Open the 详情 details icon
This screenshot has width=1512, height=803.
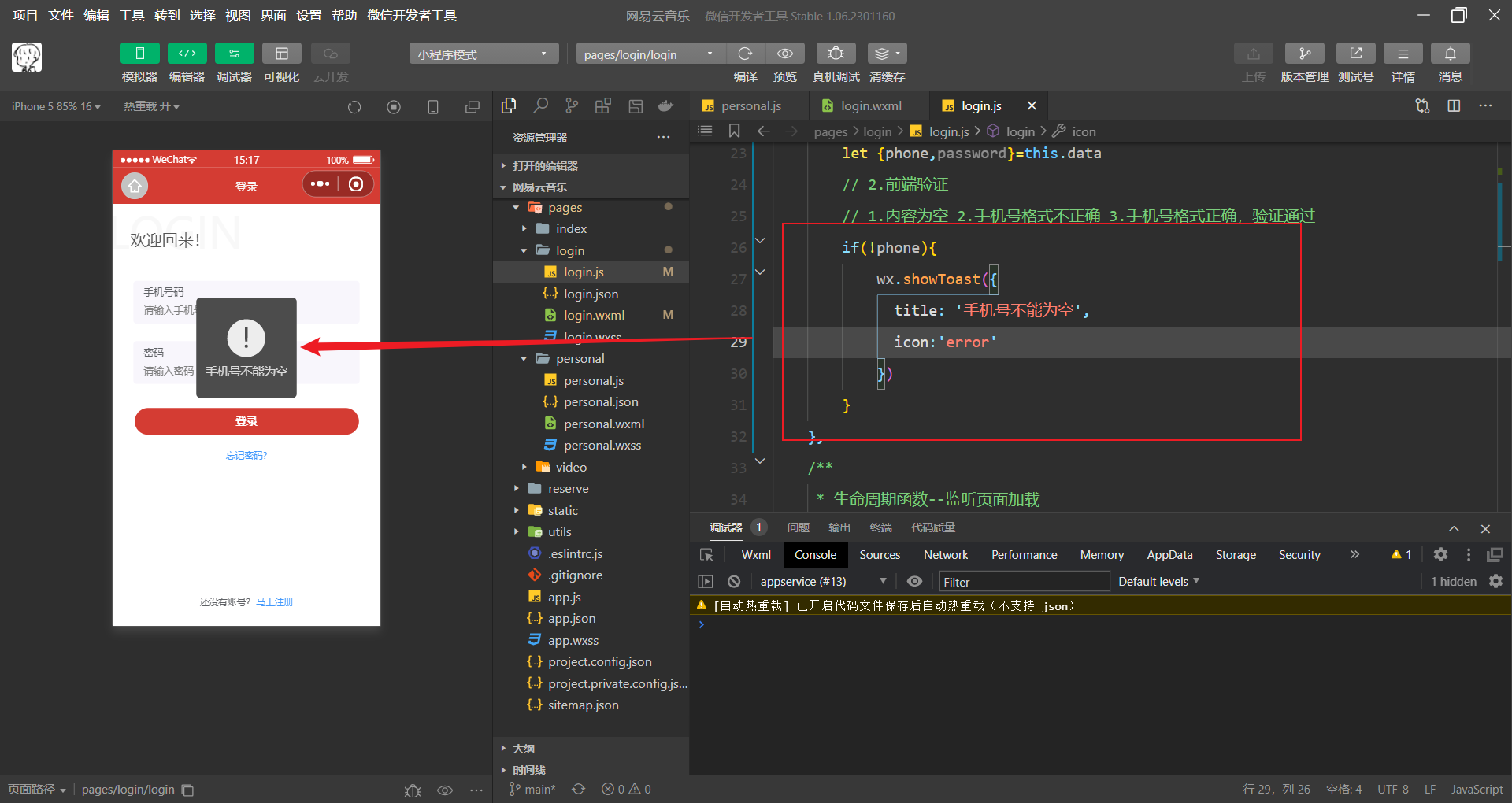click(1403, 54)
